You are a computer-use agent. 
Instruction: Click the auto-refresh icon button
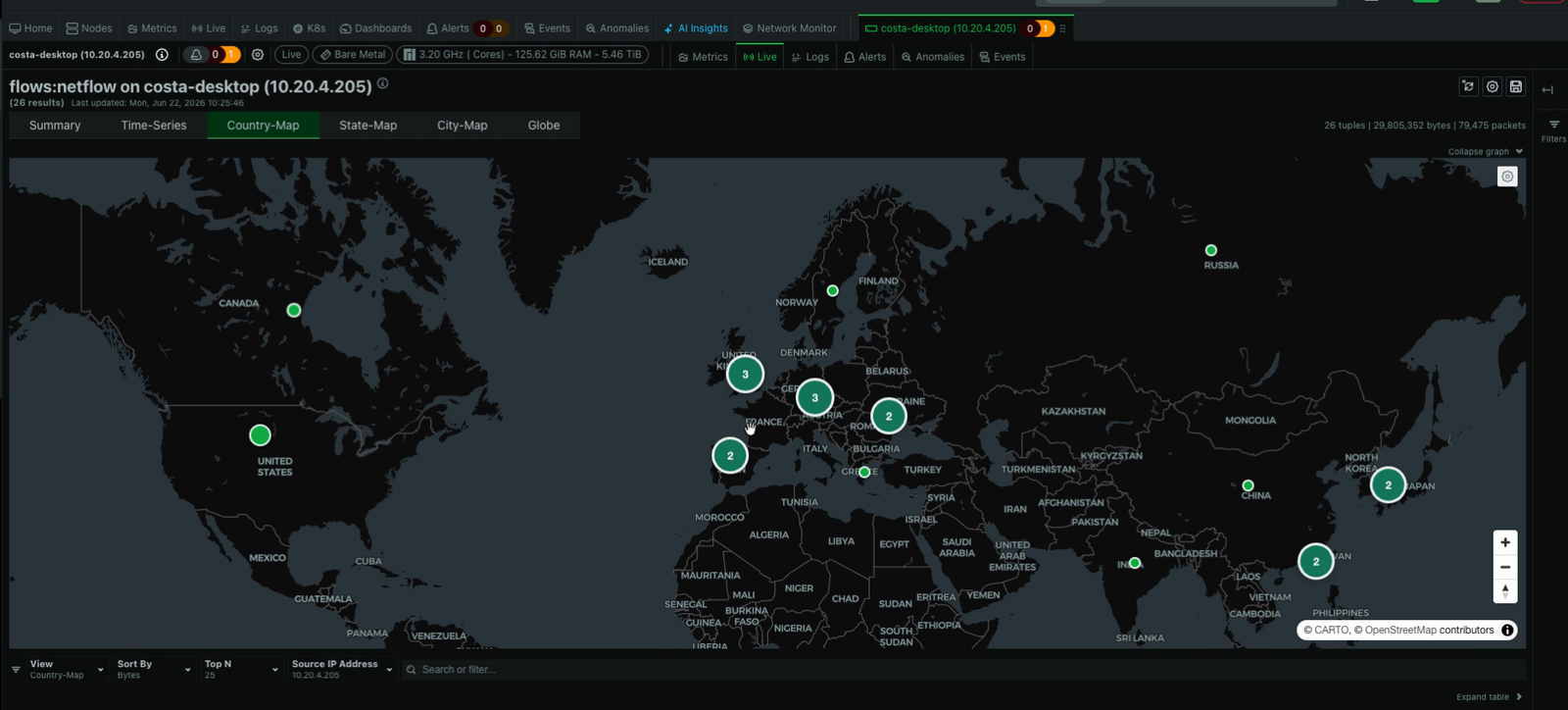click(1468, 86)
